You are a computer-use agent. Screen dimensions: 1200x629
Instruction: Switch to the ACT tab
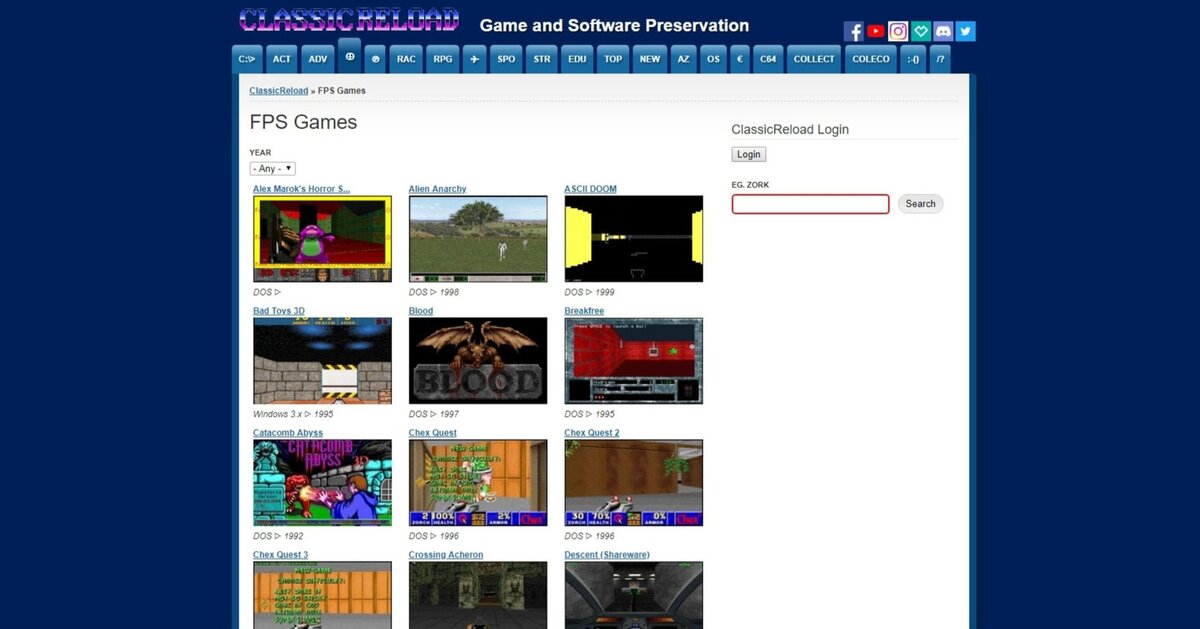[282, 59]
